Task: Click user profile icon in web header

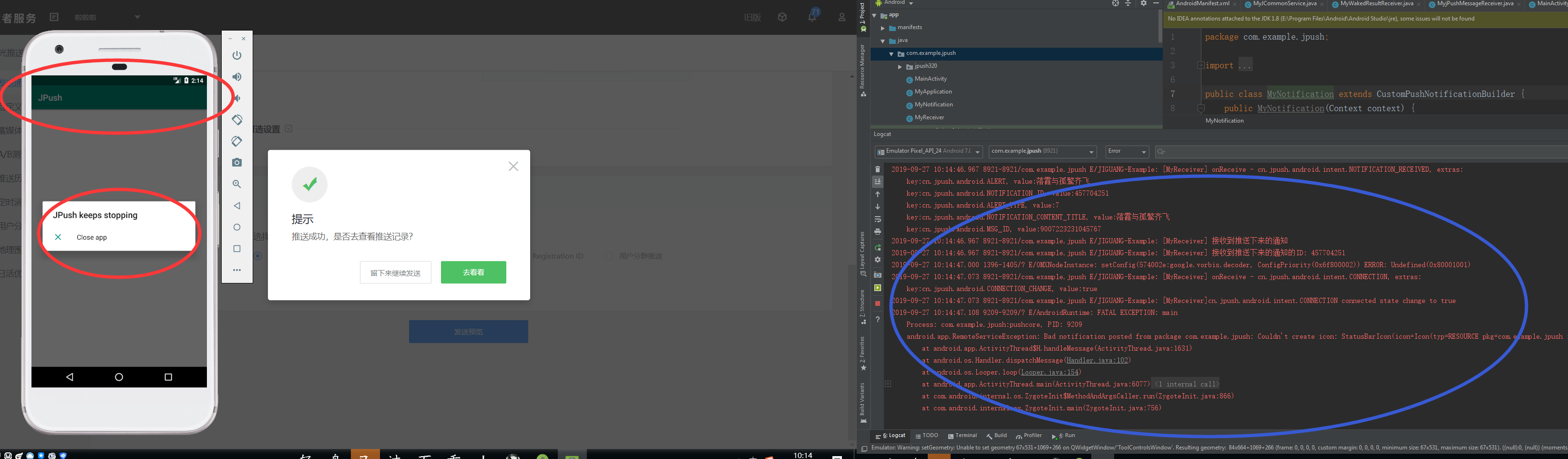Action: coord(842,17)
